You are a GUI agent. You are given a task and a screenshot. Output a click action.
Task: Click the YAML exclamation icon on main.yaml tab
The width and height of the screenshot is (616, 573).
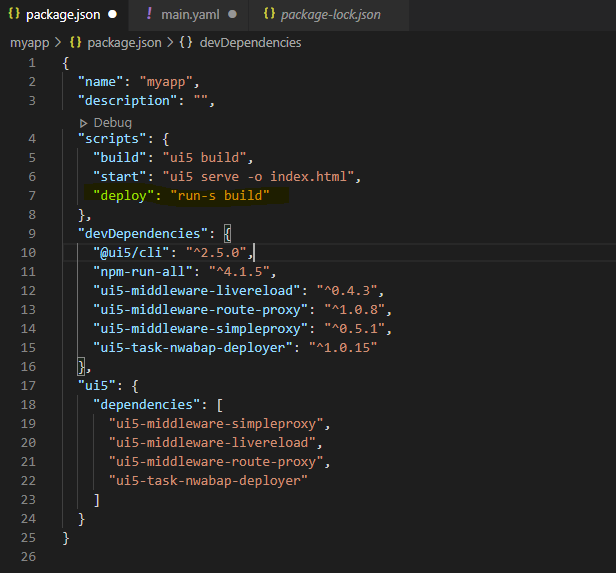149,15
